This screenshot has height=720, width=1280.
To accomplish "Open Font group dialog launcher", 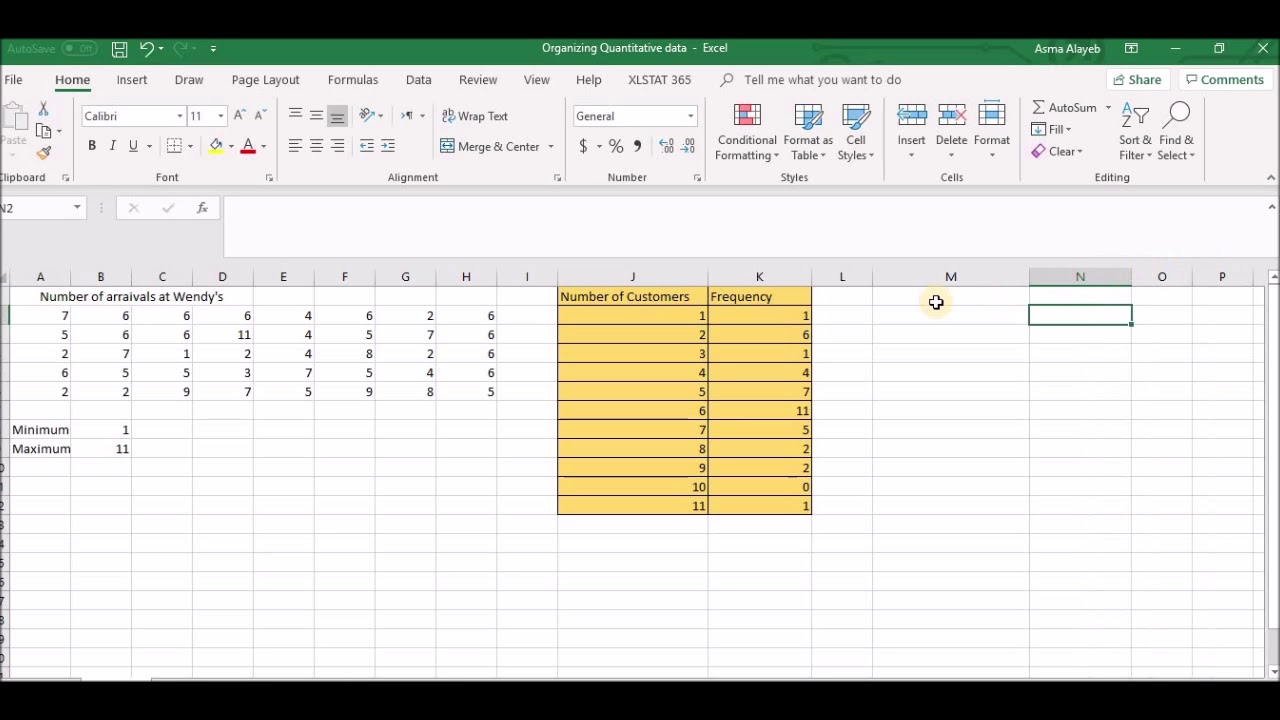I will coord(269,178).
